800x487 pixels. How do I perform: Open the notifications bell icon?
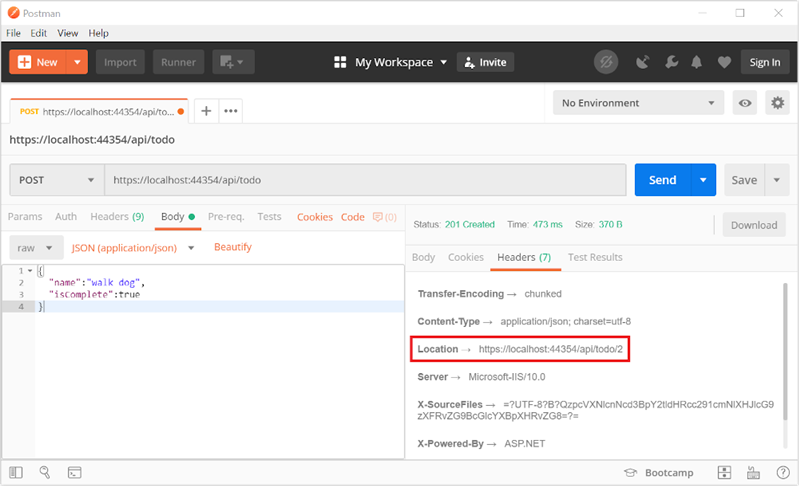click(x=696, y=62)
